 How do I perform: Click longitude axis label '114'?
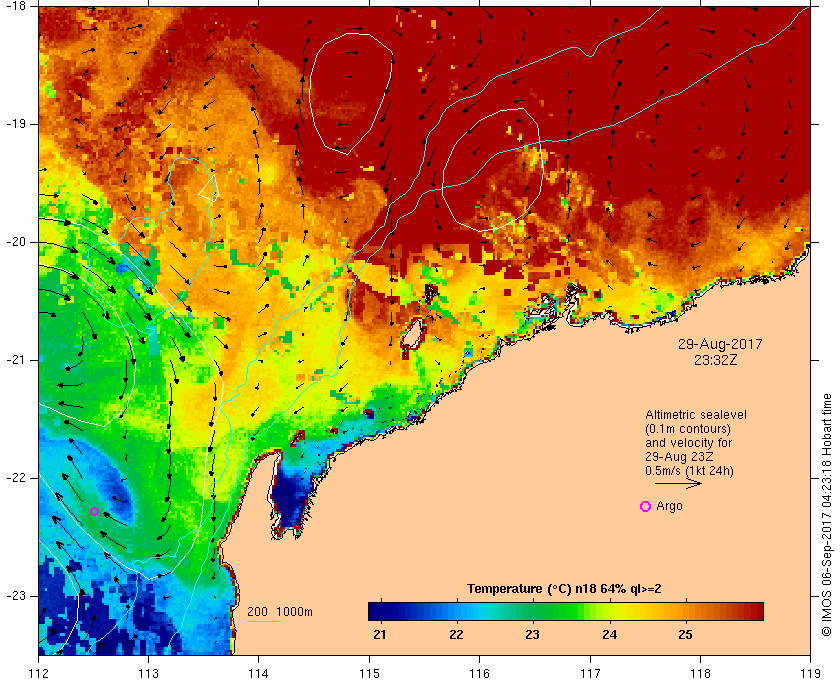tap(259, 672)
